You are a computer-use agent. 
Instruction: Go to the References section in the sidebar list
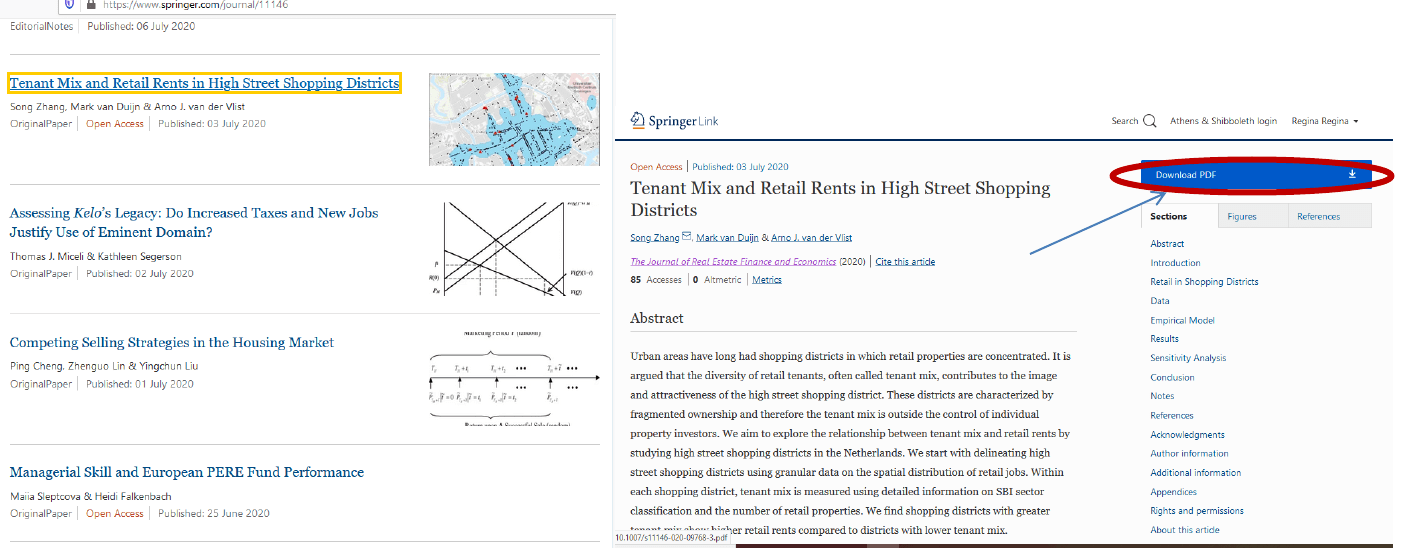[x=1171, y=416]
